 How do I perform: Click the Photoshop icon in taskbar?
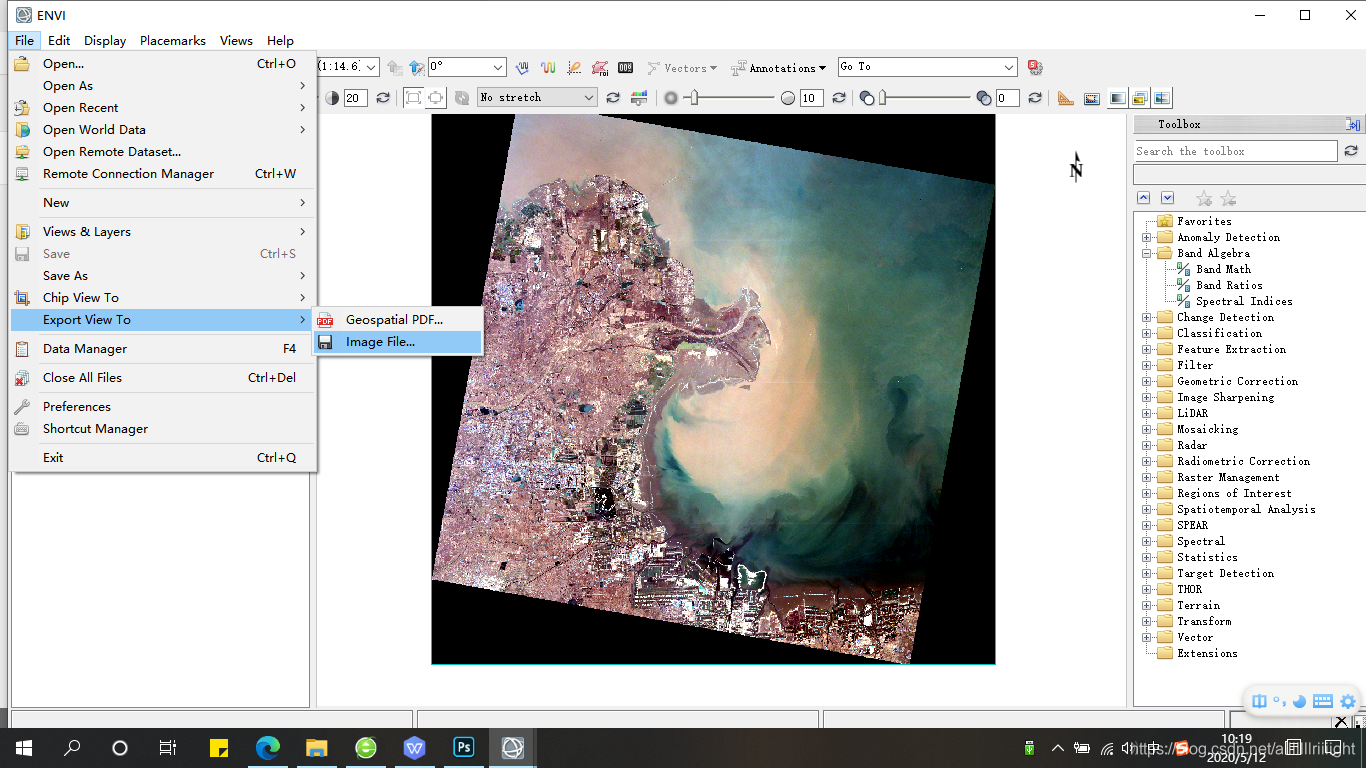coord(464,747)
